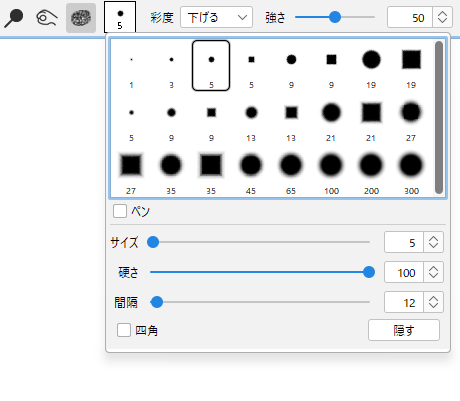Select the Smudge finger tool icon
Screen dimensions: 460x401
[x=46, y=18]
